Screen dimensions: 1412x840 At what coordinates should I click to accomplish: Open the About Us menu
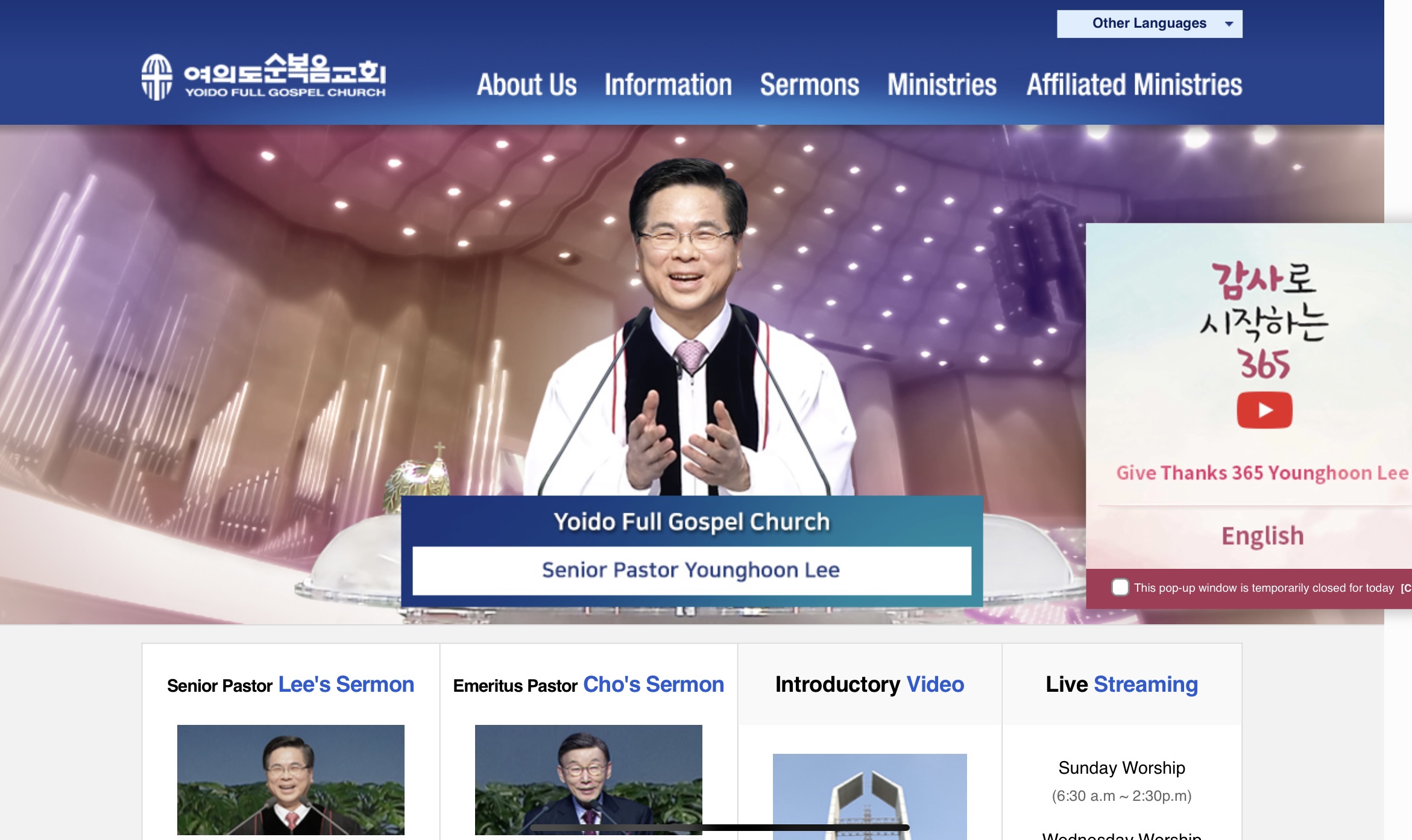527,84
